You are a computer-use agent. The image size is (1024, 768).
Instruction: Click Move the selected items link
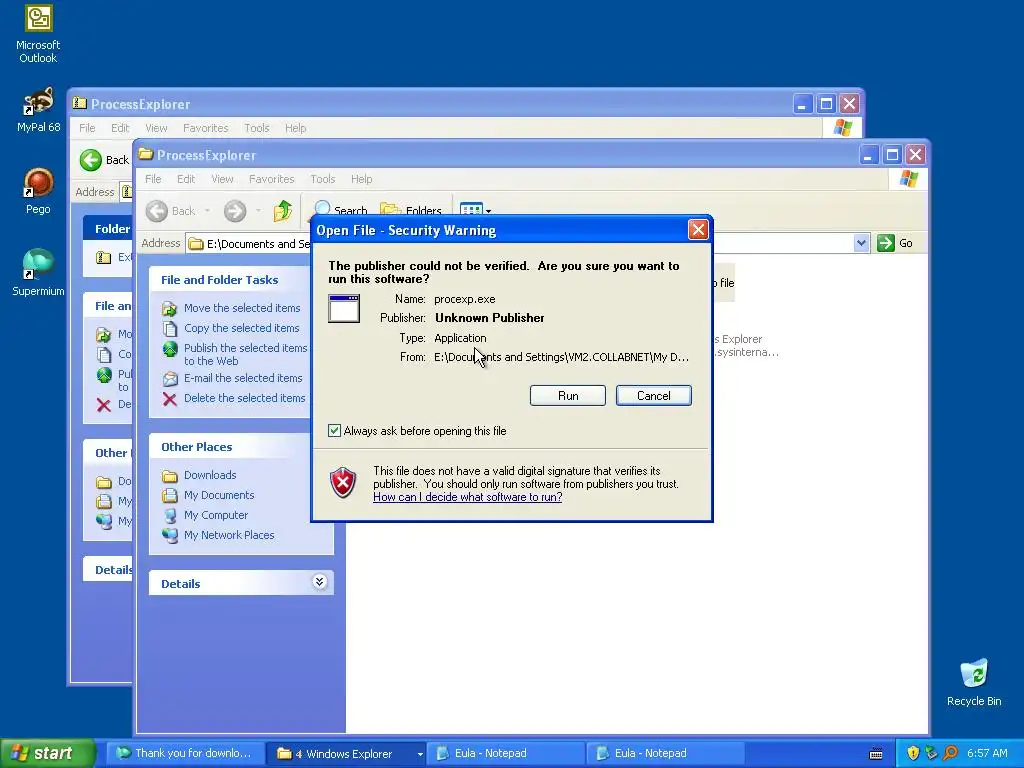pos(242,308)
